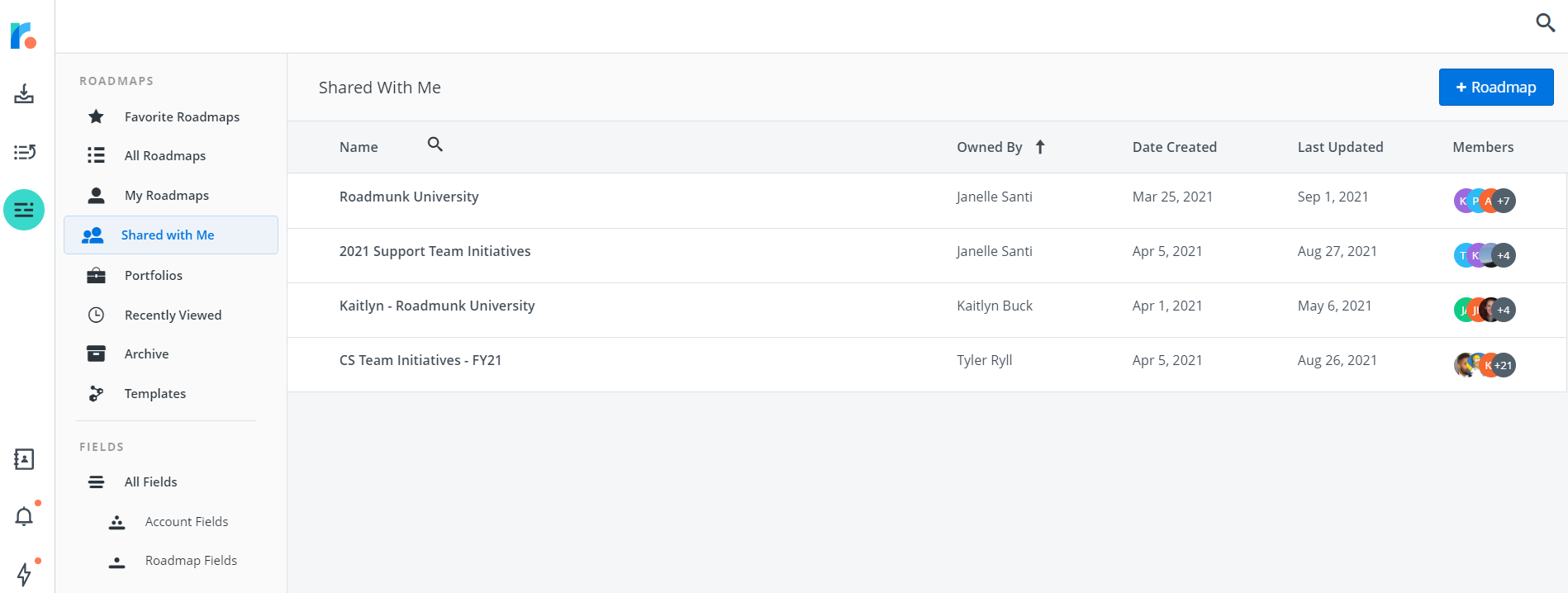Sort by Date Created column

tap(1174, 147)
